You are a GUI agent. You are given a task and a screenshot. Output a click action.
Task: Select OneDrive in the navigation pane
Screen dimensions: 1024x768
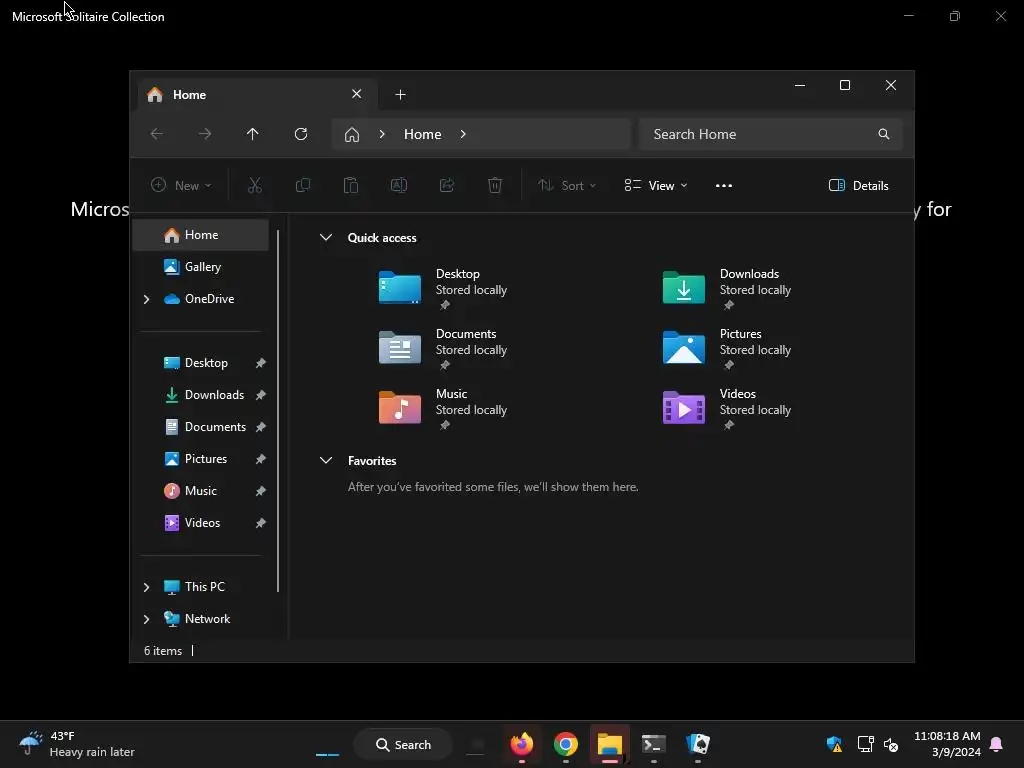(200, 299)
